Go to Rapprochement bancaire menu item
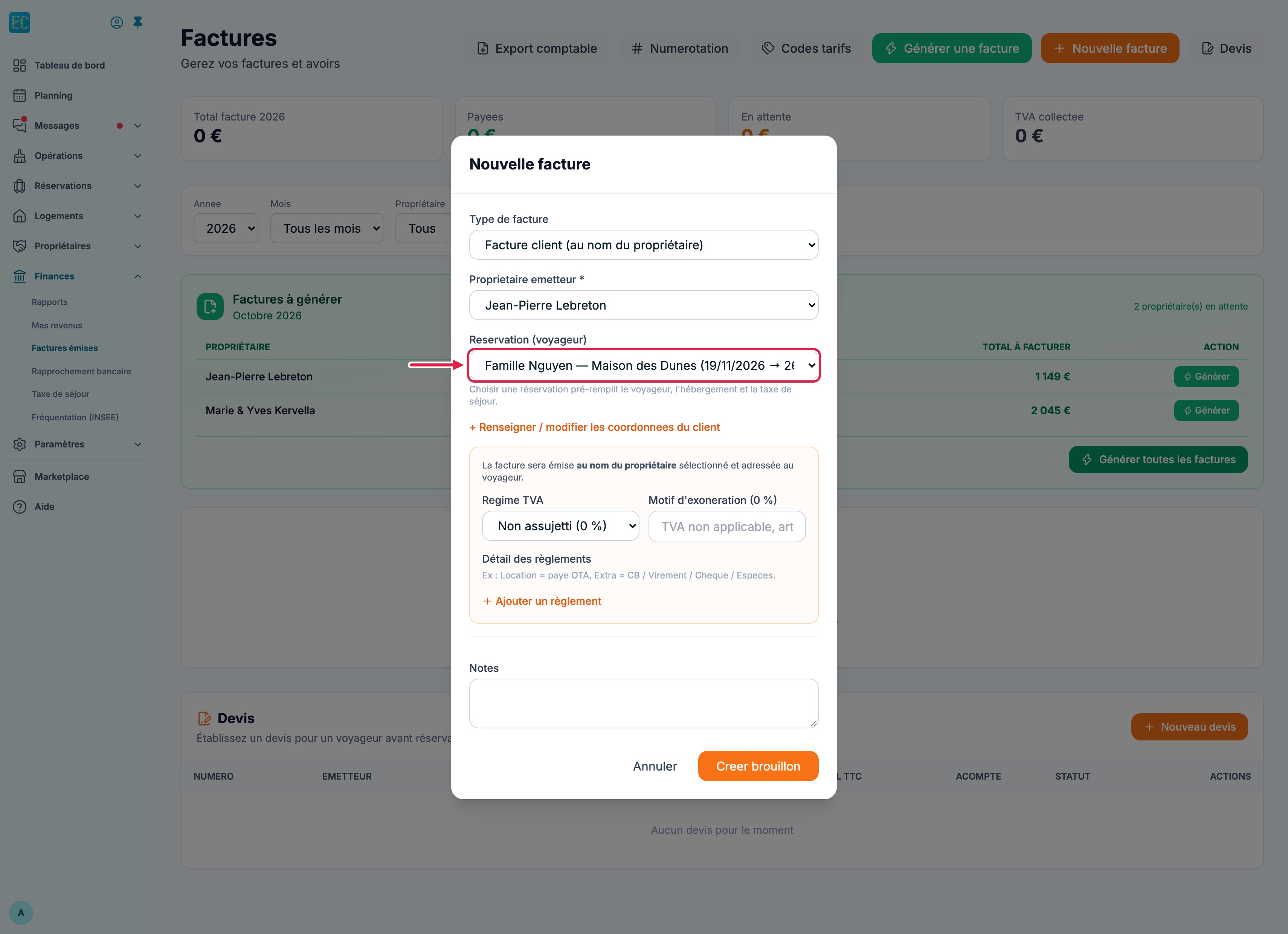 (81, 371)
